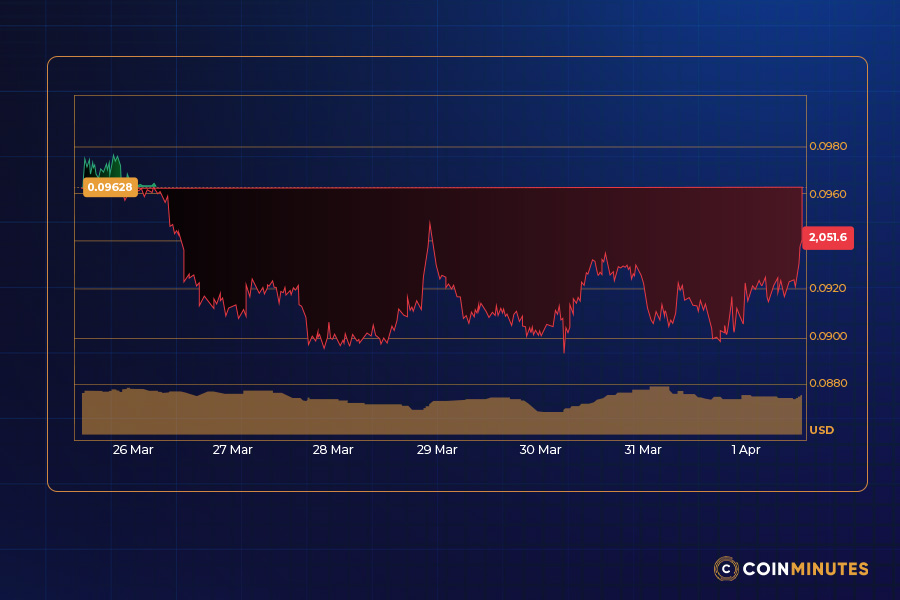This screenshot has height=600, width=900.
Task: Click the orange 0.09628 price tag
Action: pyautogui.click(x=109, y=187)
